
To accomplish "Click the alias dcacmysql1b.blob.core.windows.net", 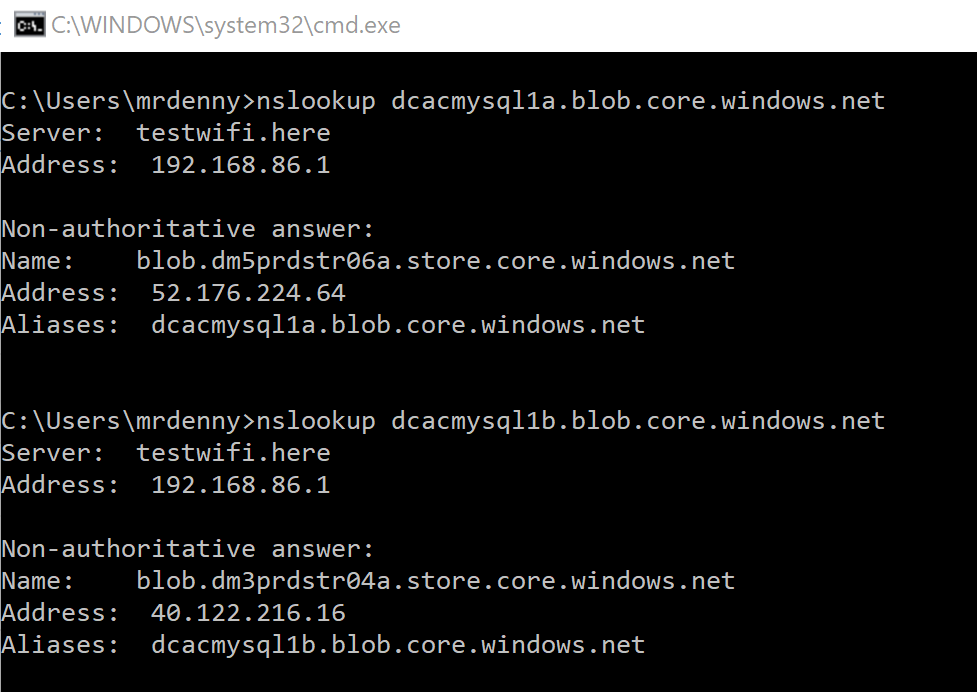I will coord(398,645).
